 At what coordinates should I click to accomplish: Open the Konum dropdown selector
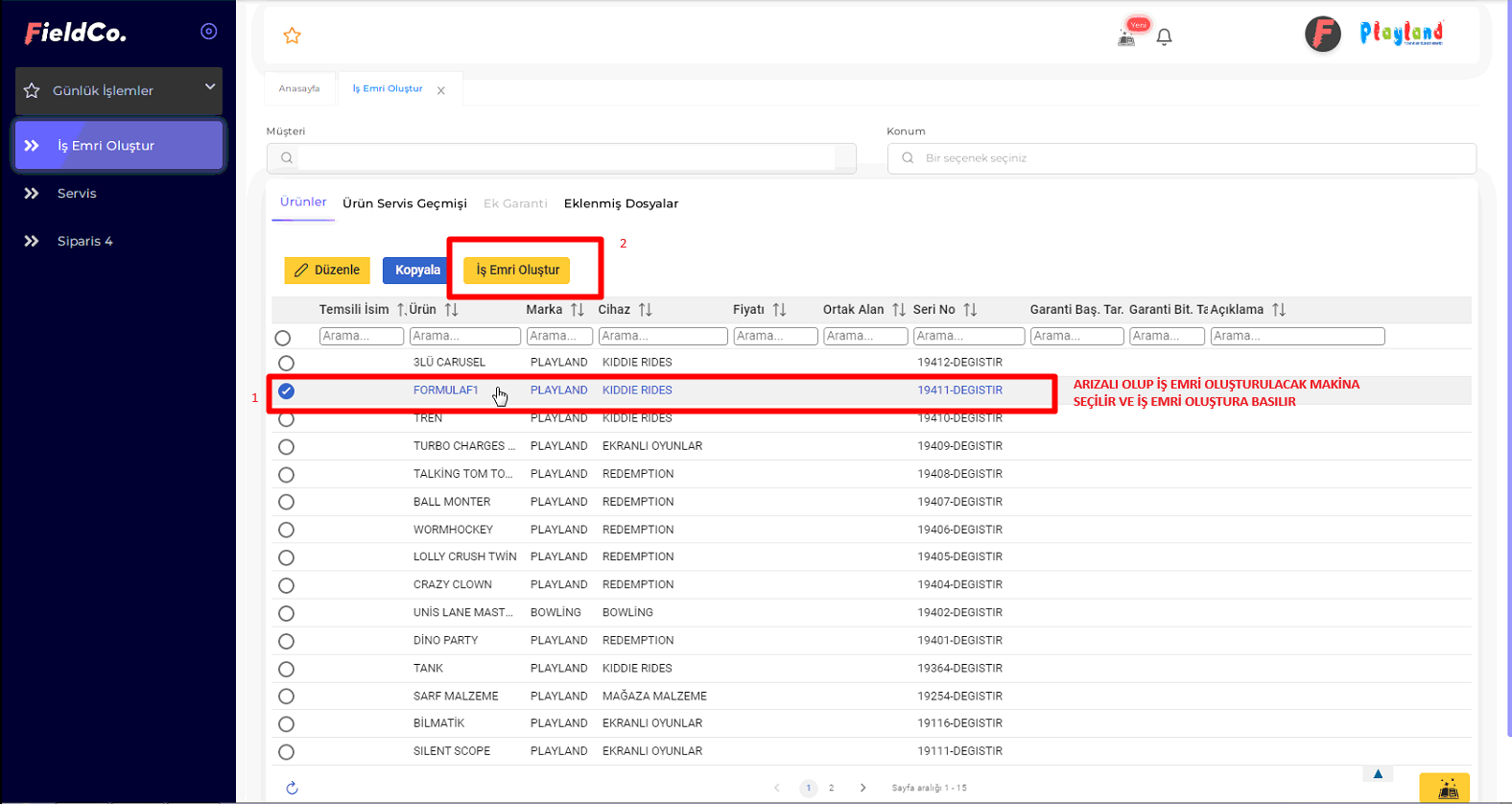(1181, 158)
